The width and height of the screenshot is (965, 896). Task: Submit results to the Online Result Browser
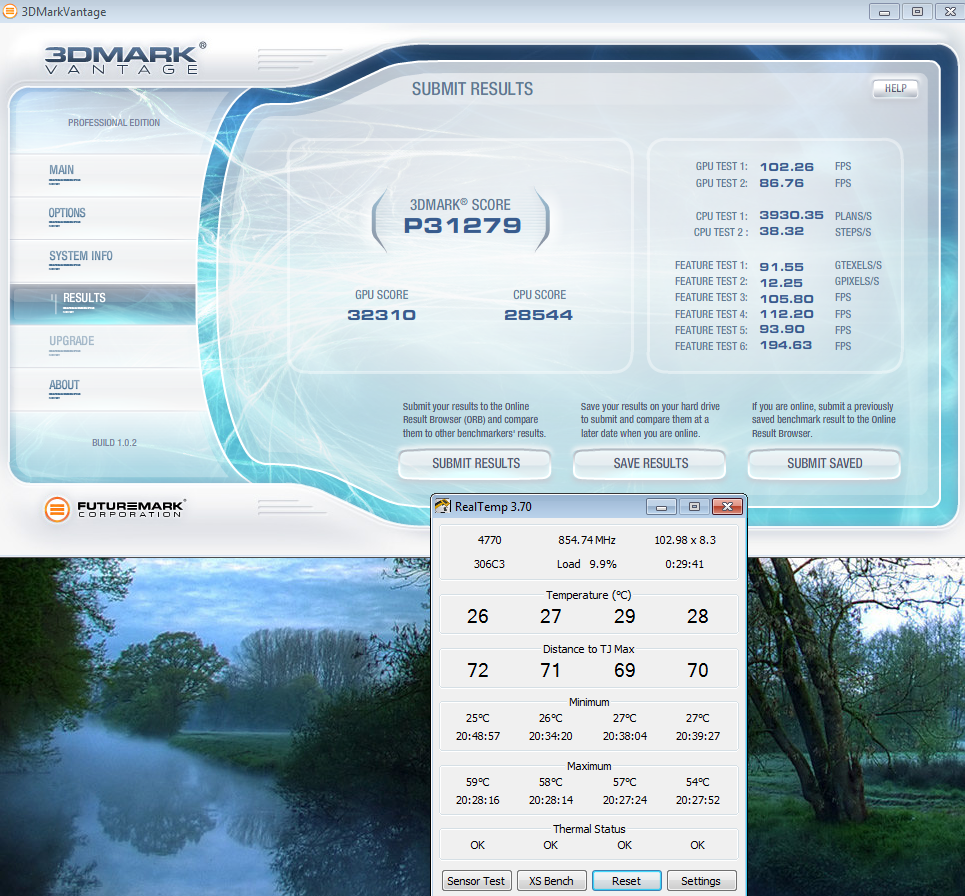[475, 463]
